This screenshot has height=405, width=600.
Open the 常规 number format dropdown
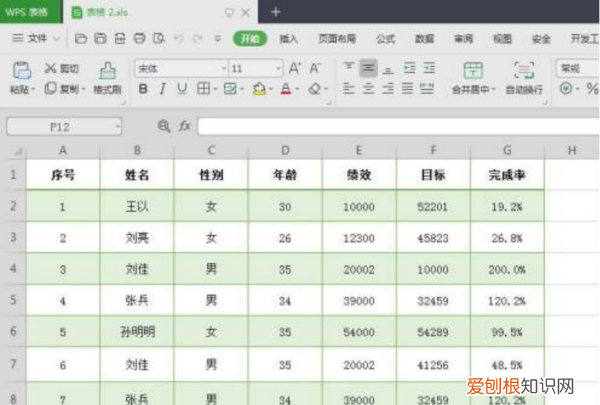click(x=577, y=69)
